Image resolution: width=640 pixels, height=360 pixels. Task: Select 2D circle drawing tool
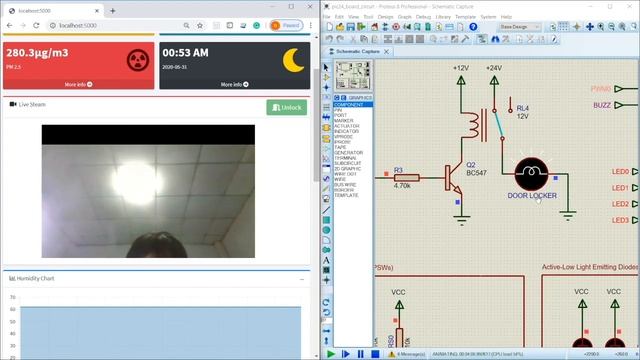(326, 230)
